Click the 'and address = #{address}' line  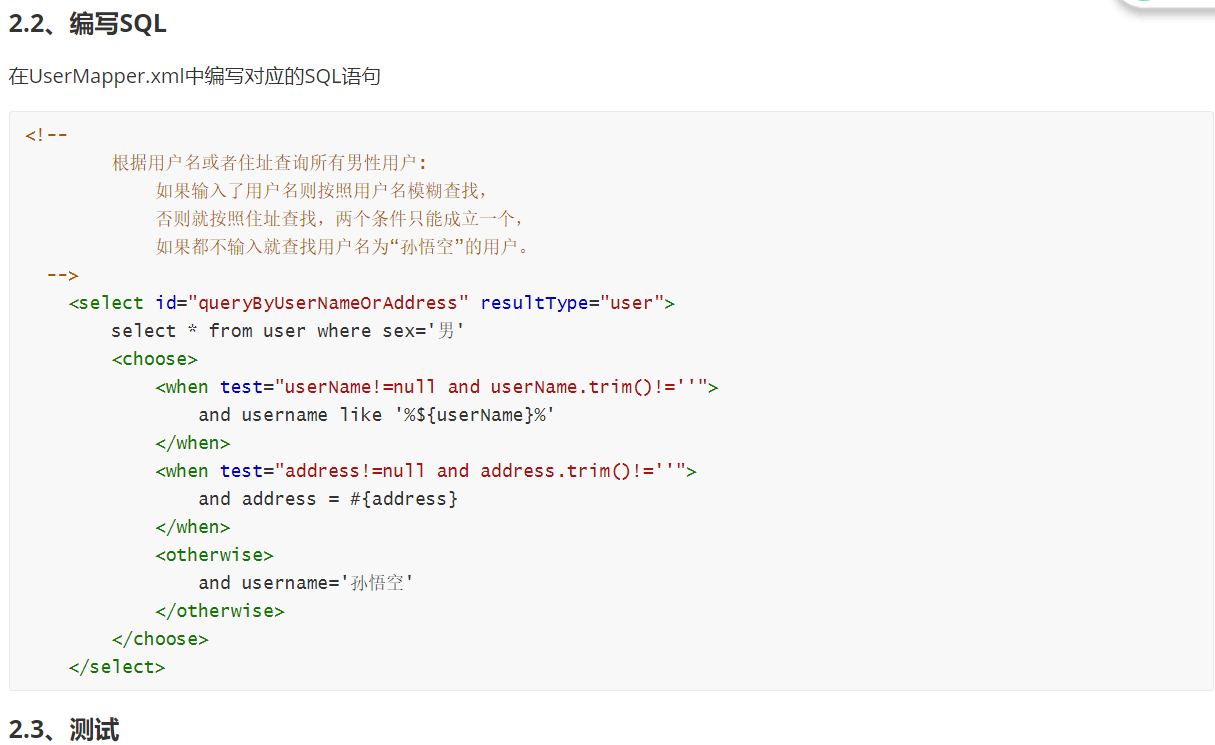(x=328, y=499)
